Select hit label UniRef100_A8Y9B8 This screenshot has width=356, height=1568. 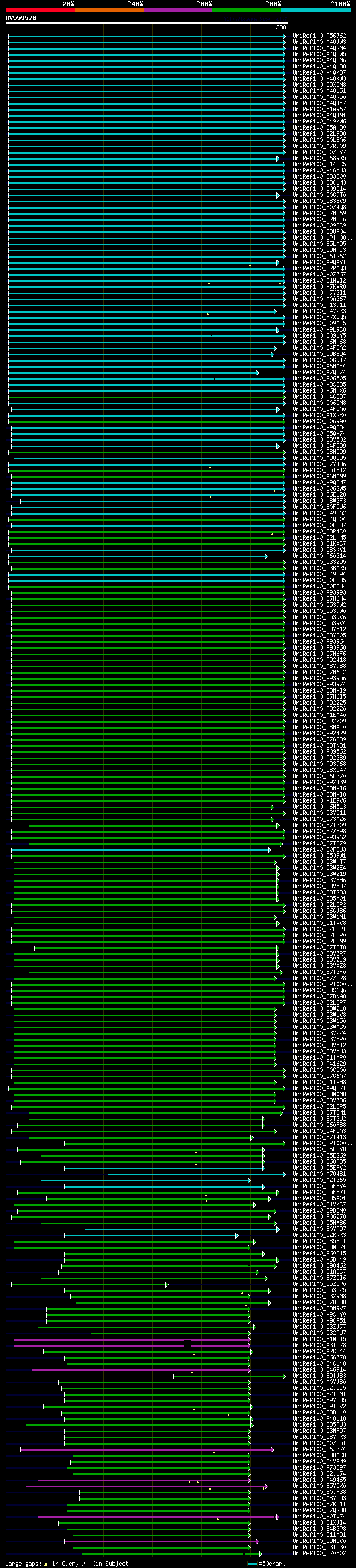319,666
